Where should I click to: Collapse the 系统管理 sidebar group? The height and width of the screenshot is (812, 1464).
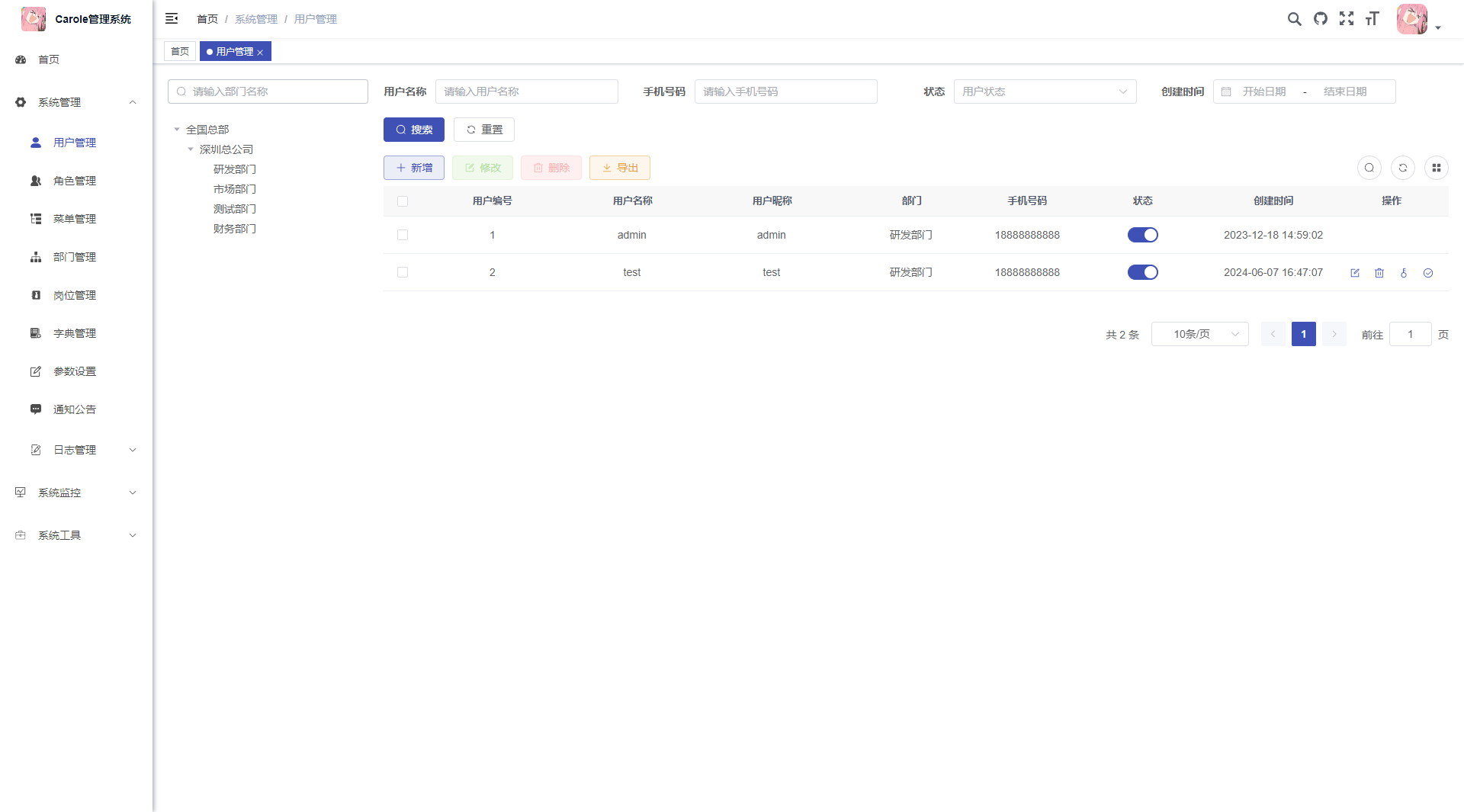tap(76, 102)
